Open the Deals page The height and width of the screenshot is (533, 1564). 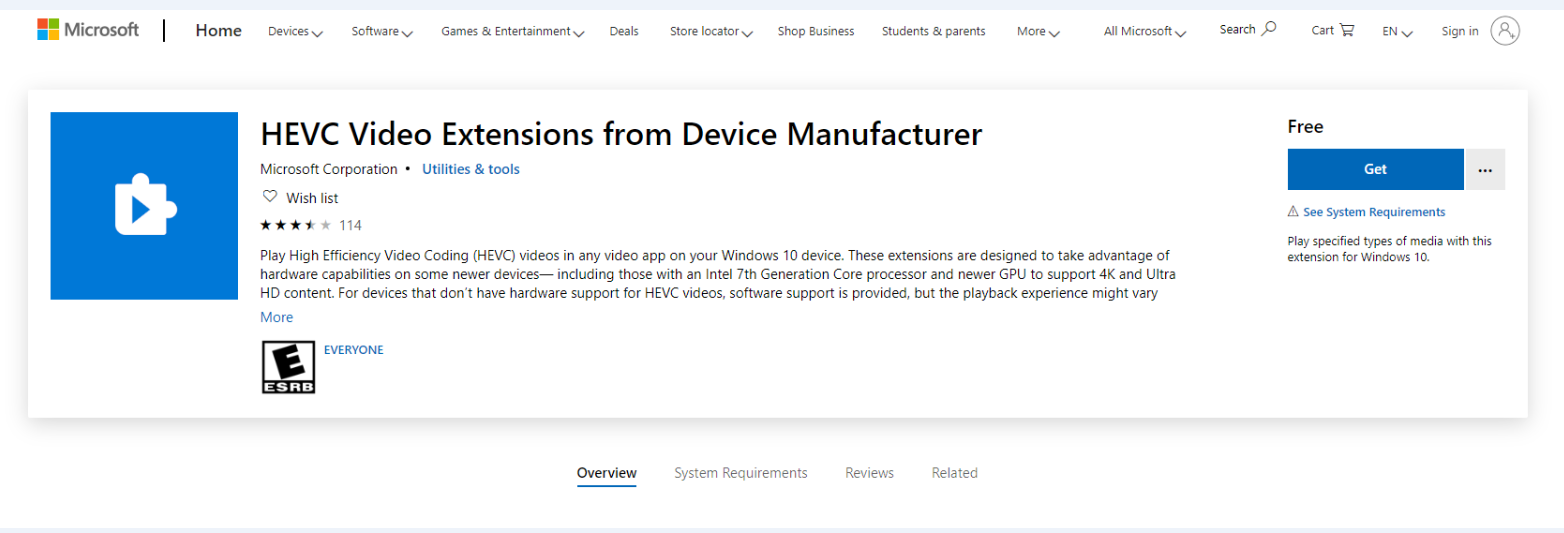[x=624, y=31]
